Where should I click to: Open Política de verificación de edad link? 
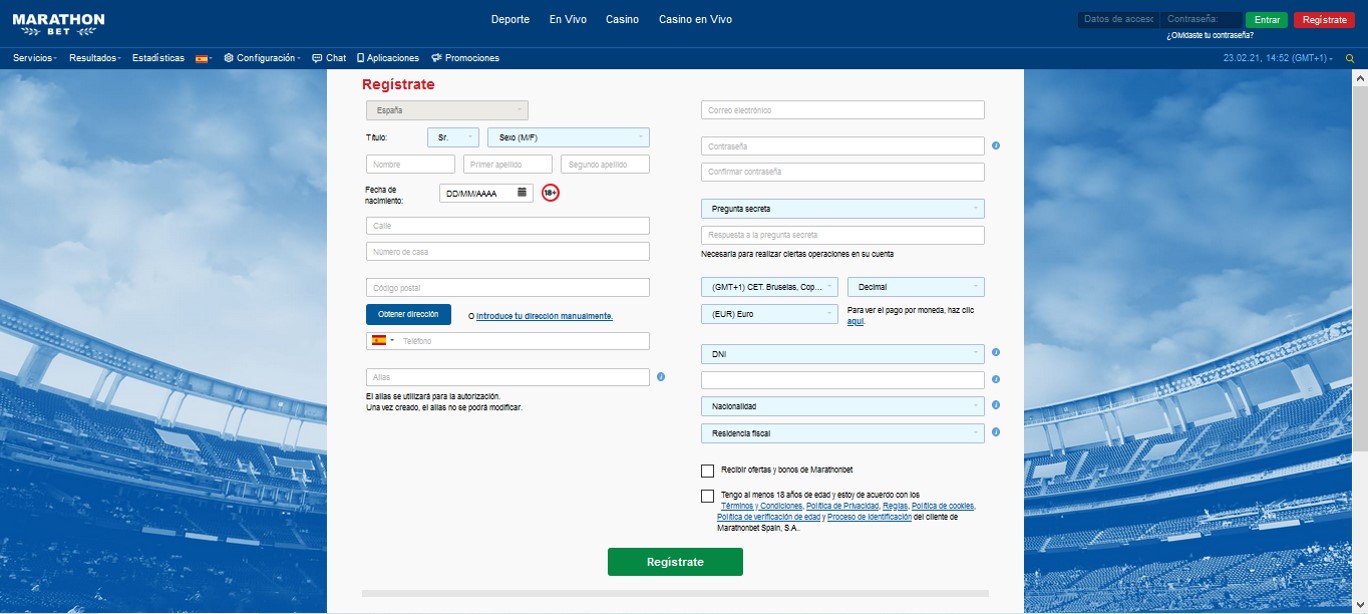pos(769,517)
